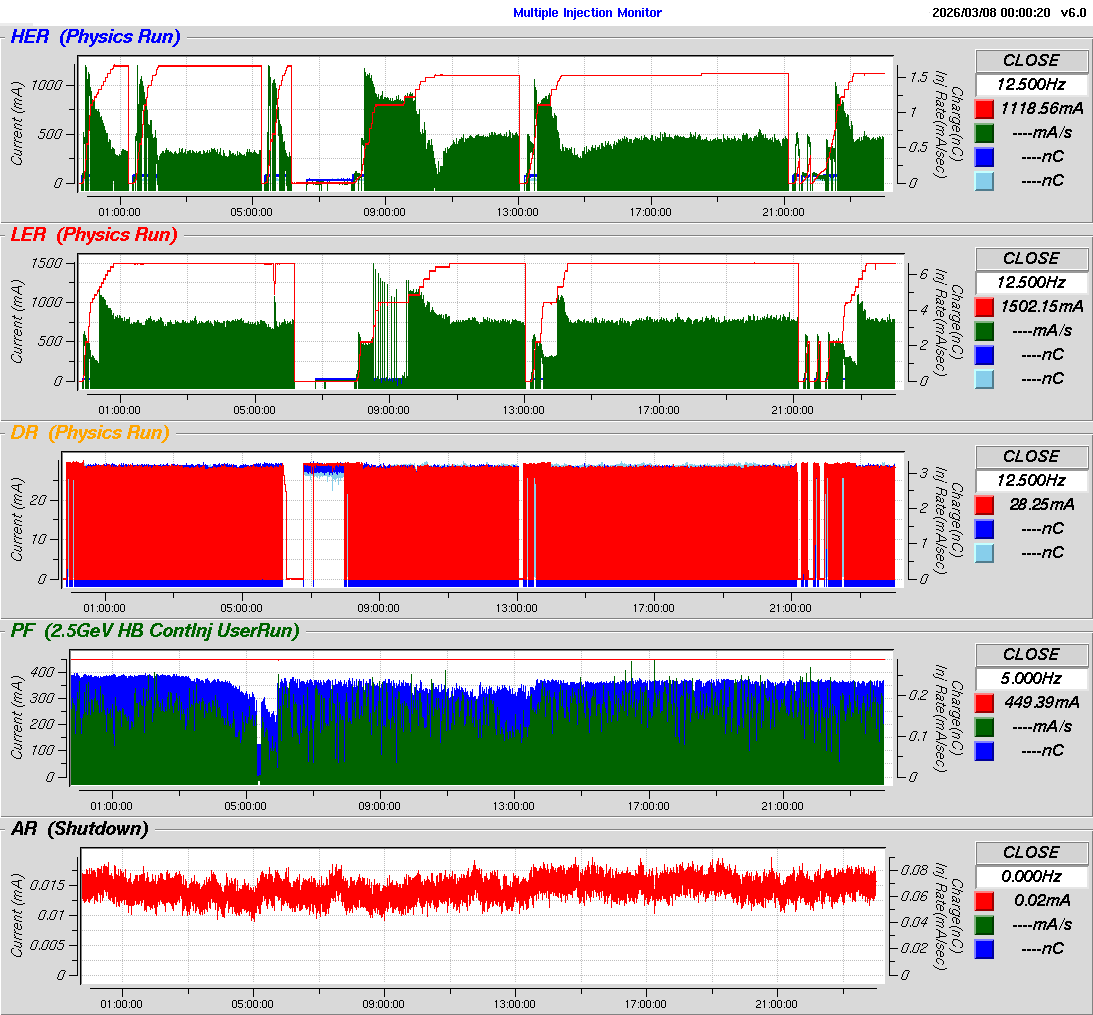The image size is (1093, 1015).
Task: Click the CLOSE button in HER panel
Action: [1030, 60]
